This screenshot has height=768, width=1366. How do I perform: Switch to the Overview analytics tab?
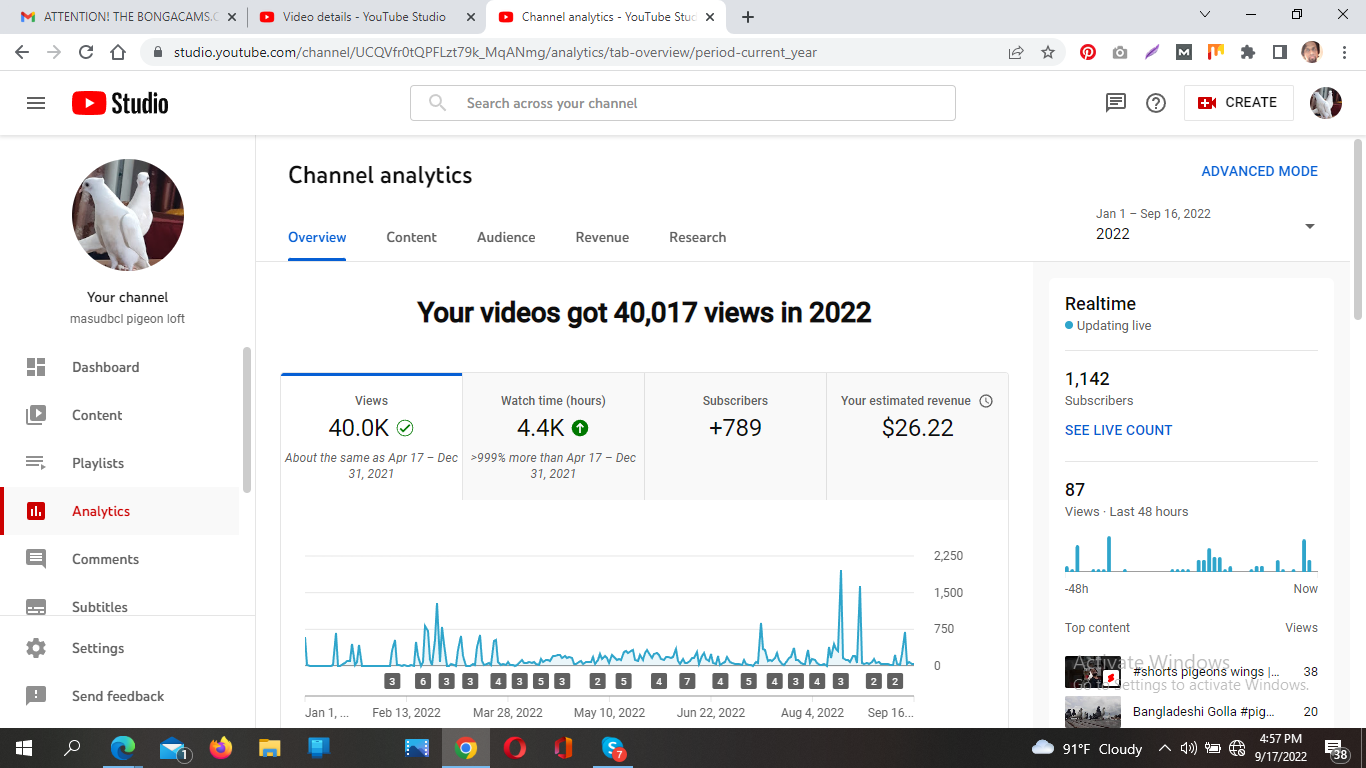317,237
